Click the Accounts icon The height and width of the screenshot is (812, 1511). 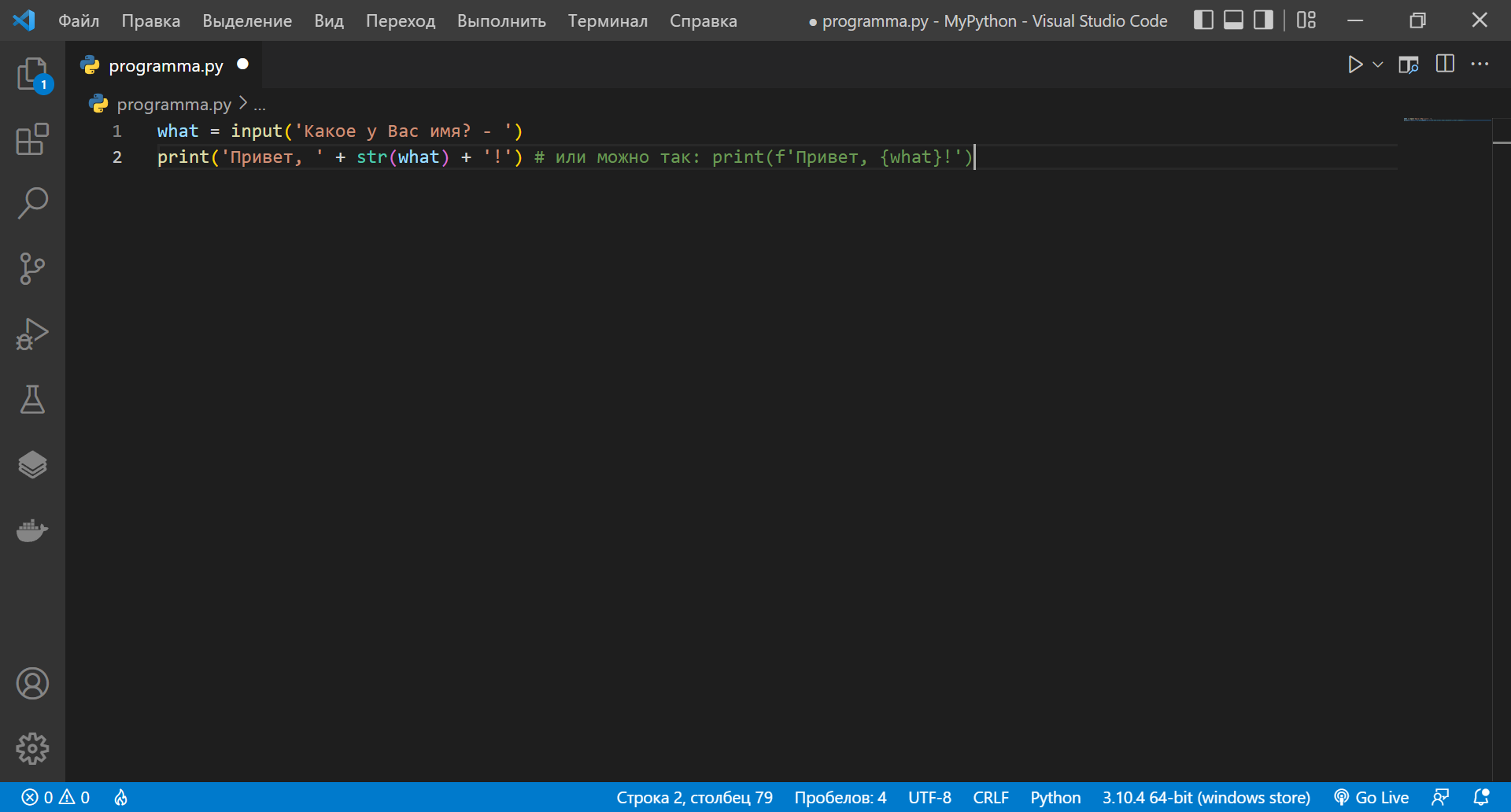32,684
